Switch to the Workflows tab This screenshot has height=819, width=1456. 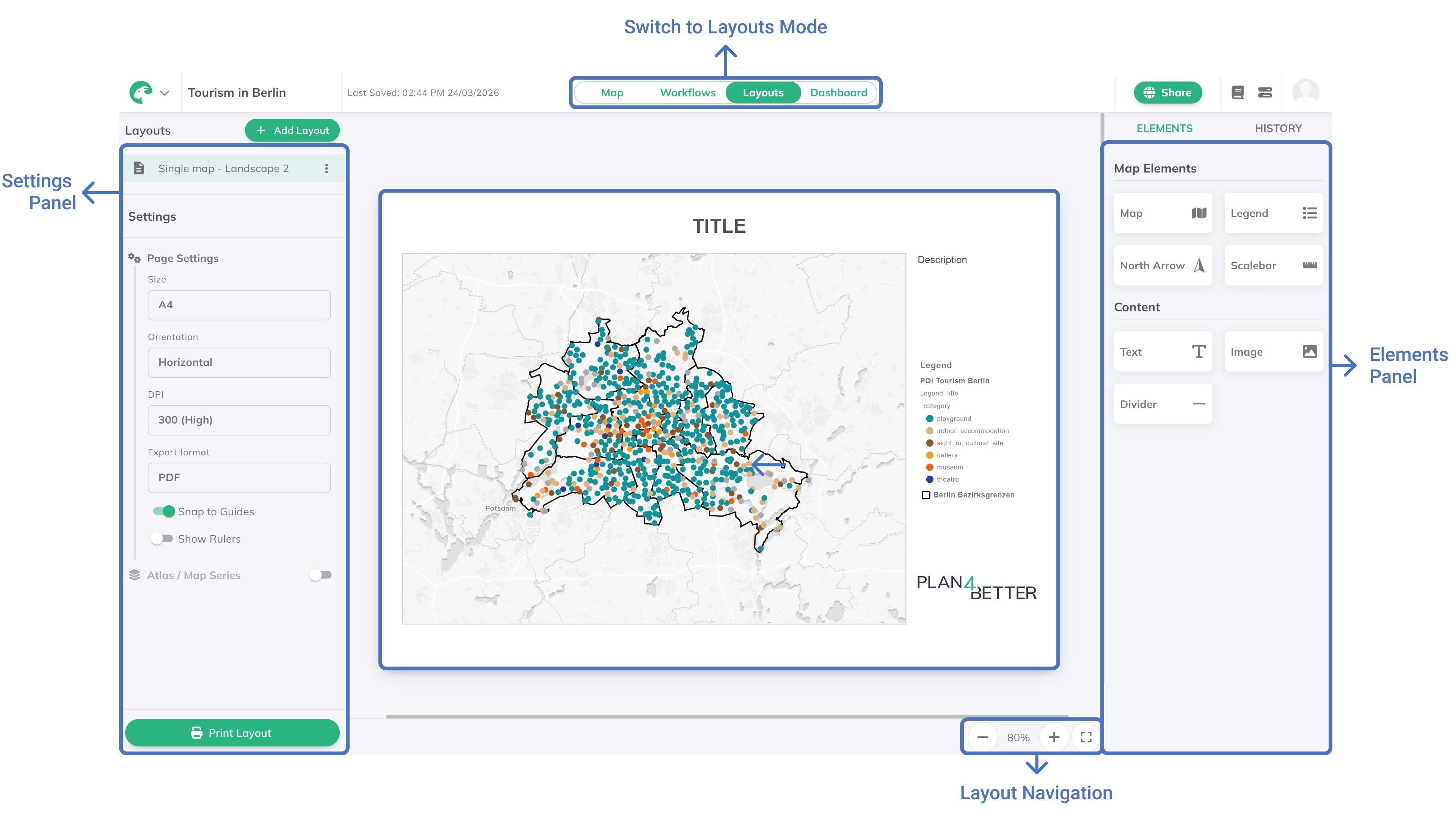tap(688, 92)
